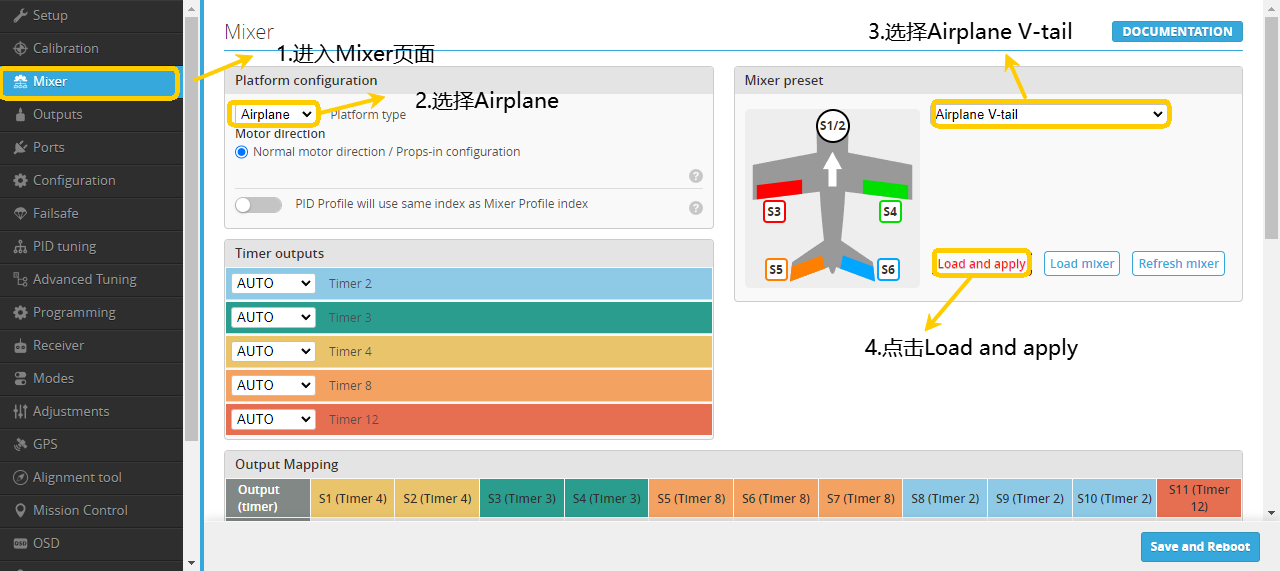This screenshot has width=1280, height=571.
Task: Click help icon next to motor direction
Action: (696, 176)
